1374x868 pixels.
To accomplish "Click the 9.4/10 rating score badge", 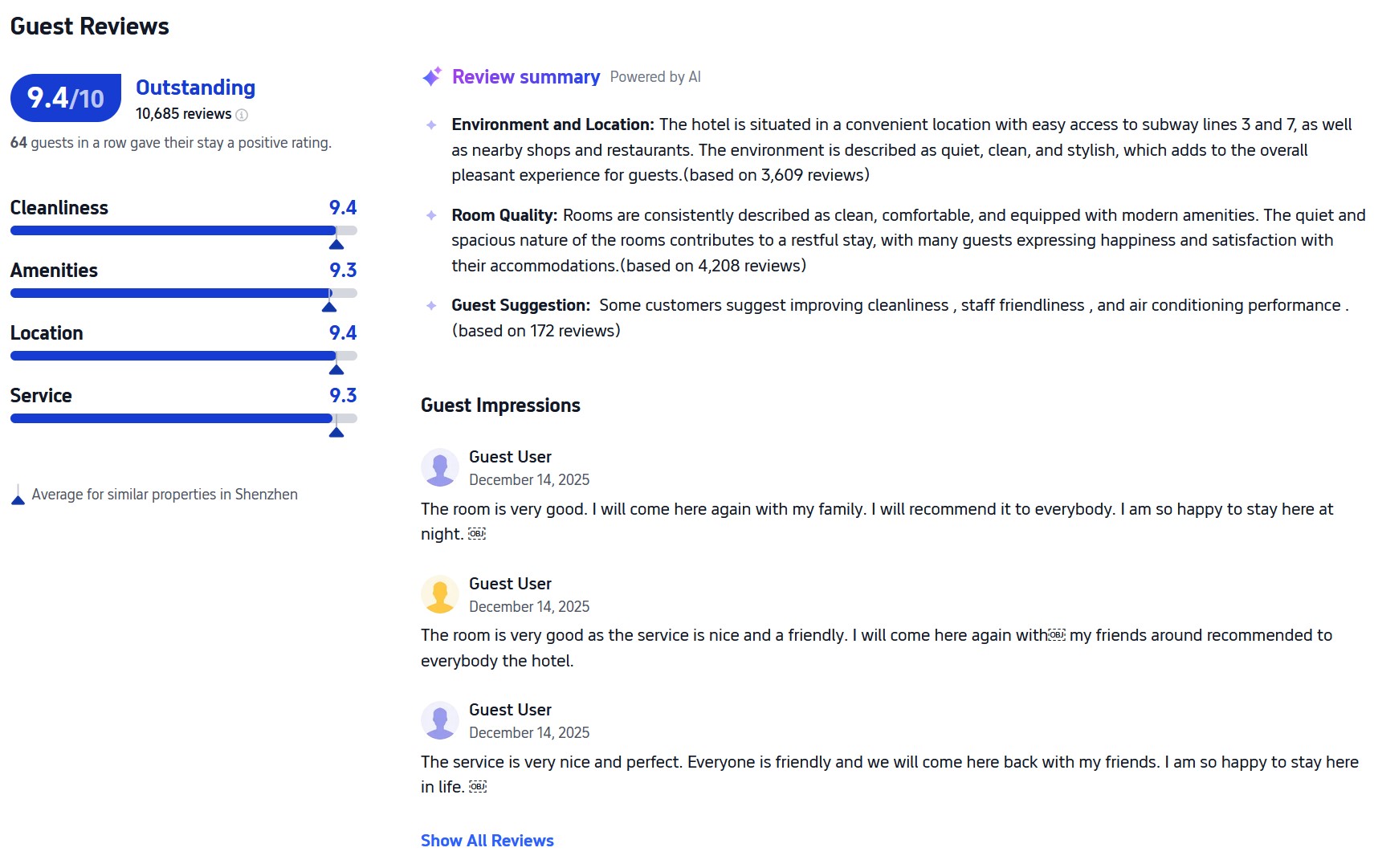I will coord(66,98).
